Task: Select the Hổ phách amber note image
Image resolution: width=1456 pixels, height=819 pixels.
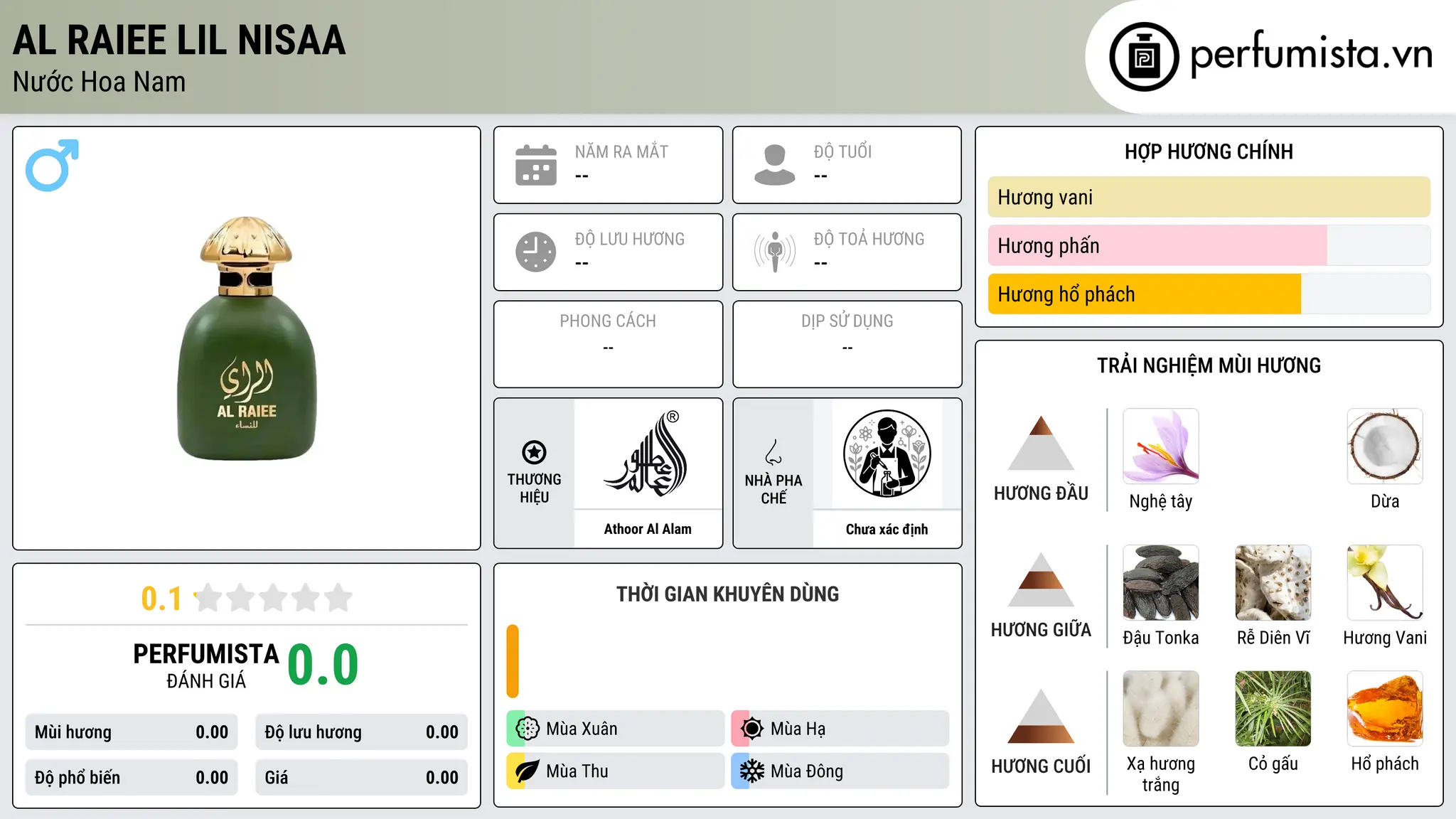Action: (1385, 709)
